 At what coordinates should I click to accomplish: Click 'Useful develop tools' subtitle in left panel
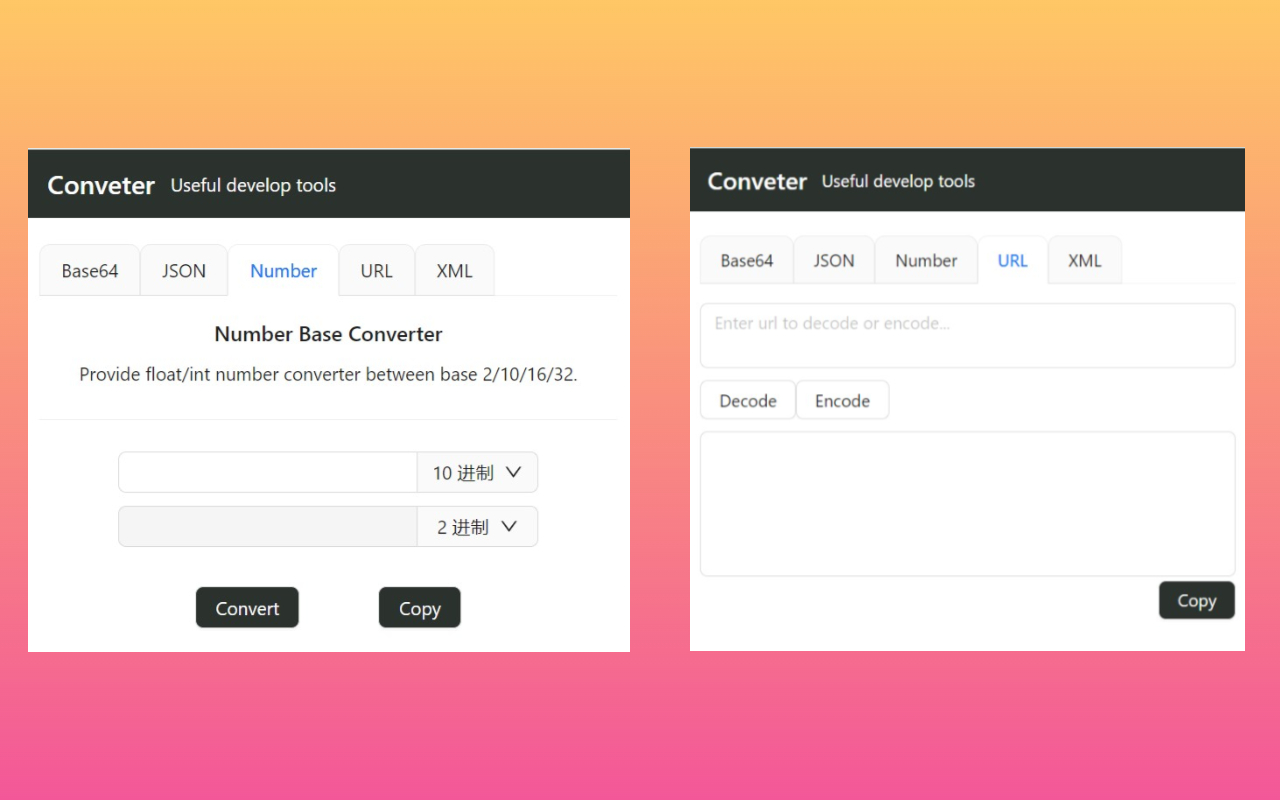pyautogui.click(x=253, y=186)
